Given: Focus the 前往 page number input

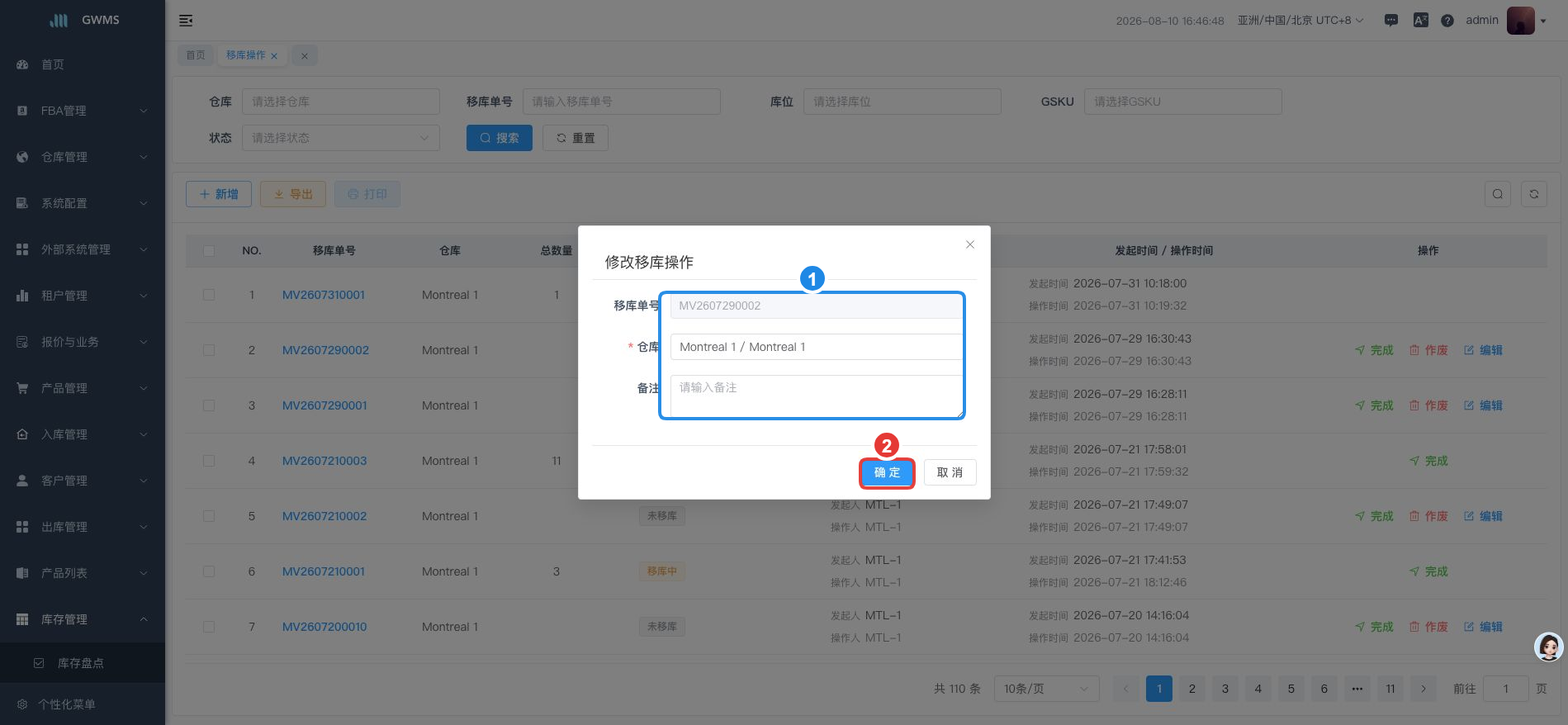Looking at the screenshot, I should point(1505,689).
